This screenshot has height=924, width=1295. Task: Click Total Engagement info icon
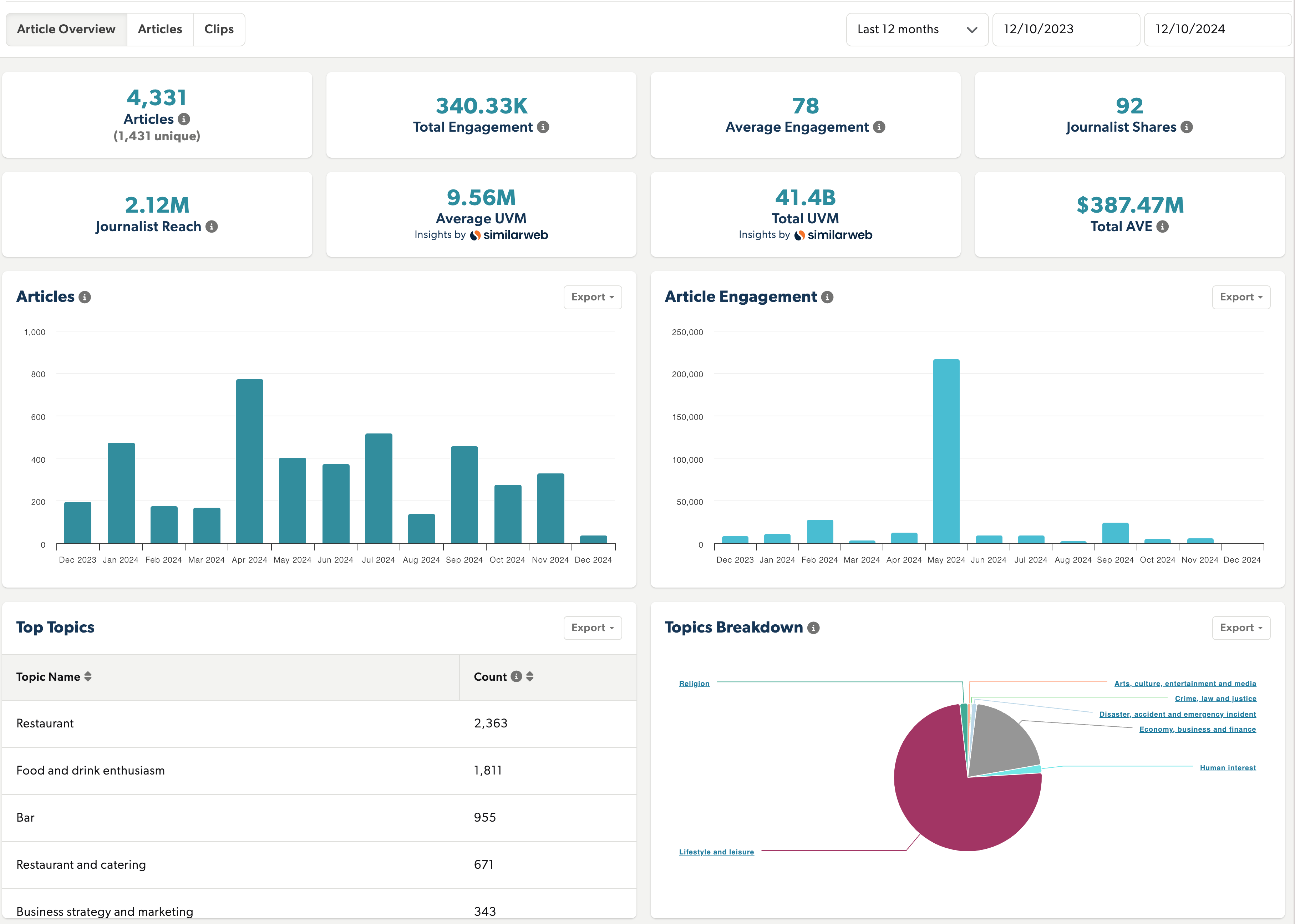coord(543,127)
